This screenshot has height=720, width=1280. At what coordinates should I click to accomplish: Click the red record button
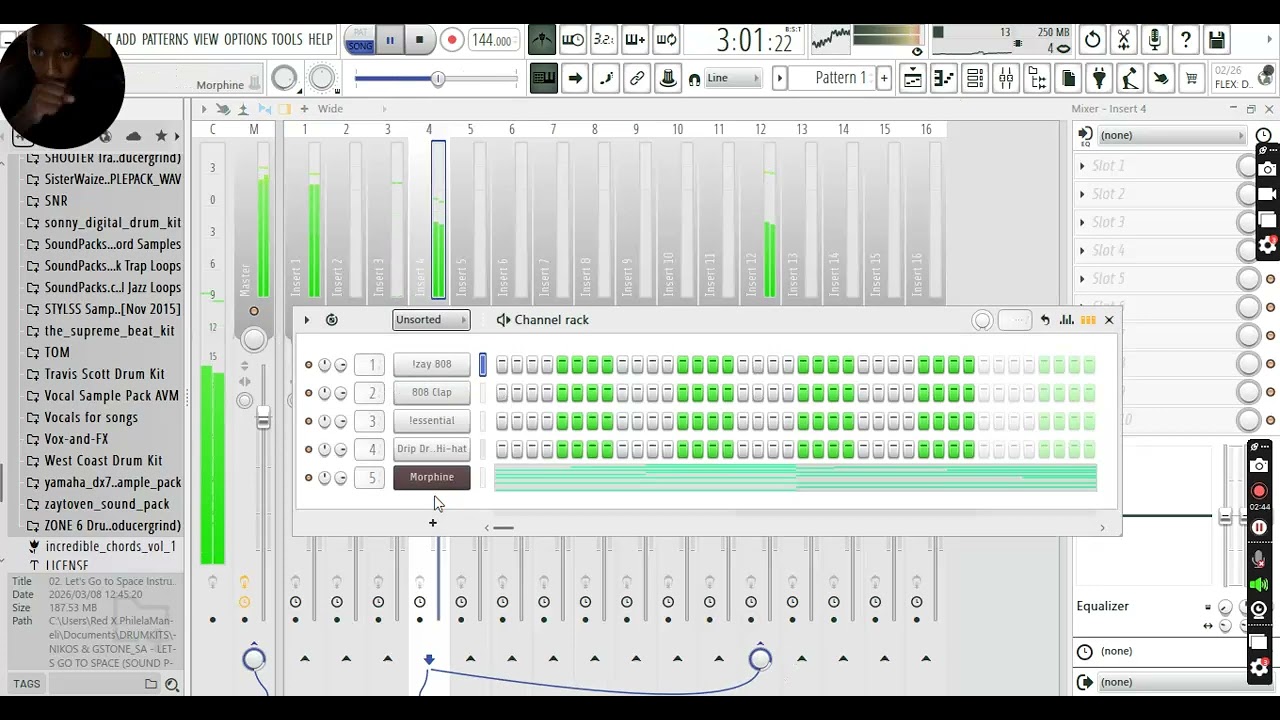[452, 41]
